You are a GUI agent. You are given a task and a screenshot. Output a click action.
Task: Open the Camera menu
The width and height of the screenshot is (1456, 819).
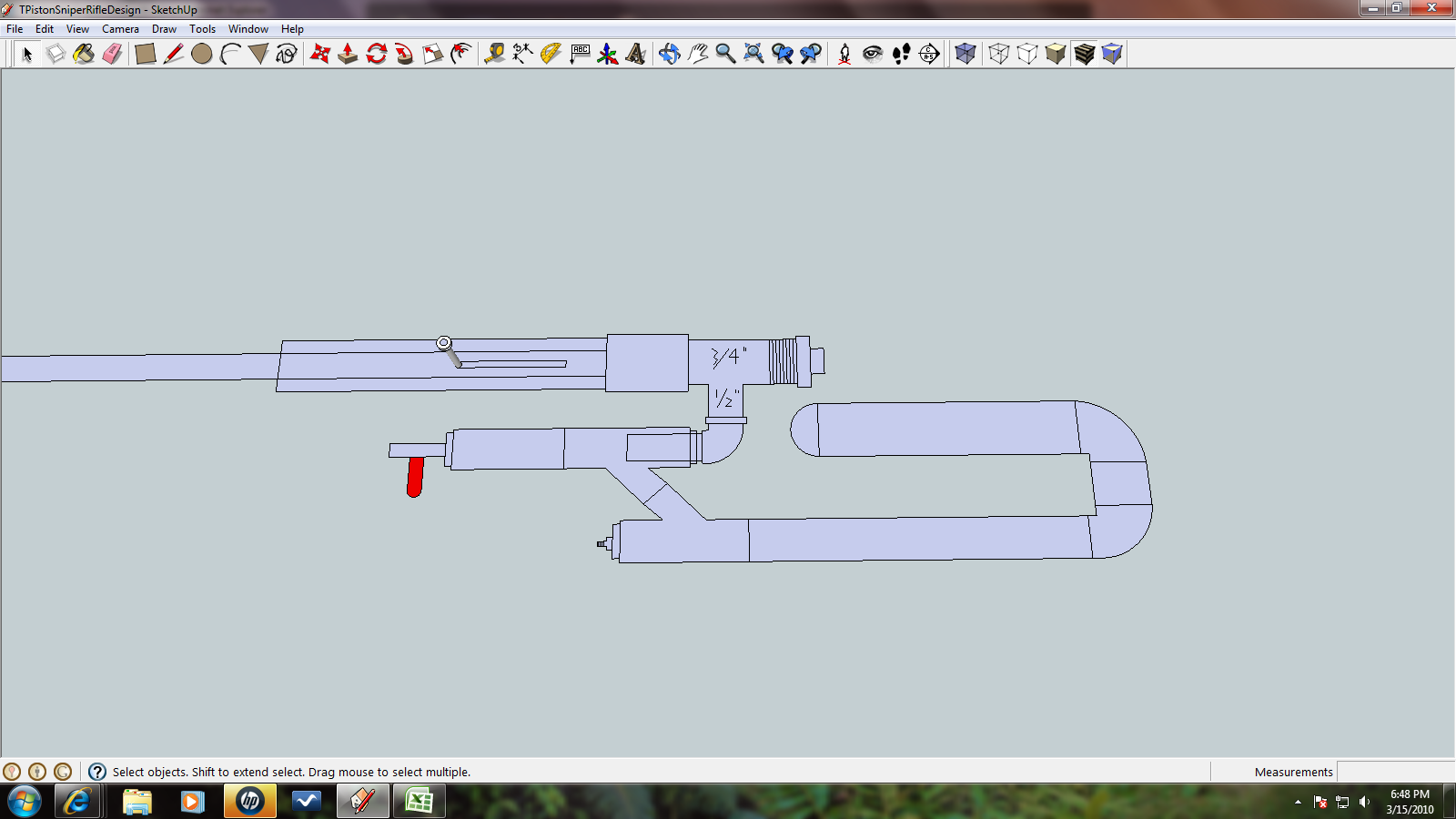click(120, 29)
